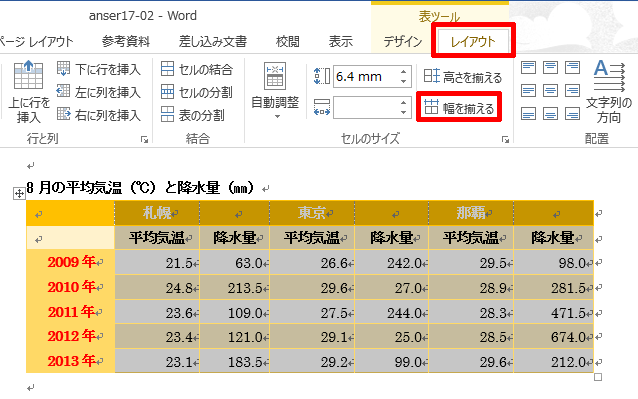This screenshot has width=638, height=399.
Task: Insert a column to the right (右に列を挿入)
Action: [99, 115]
